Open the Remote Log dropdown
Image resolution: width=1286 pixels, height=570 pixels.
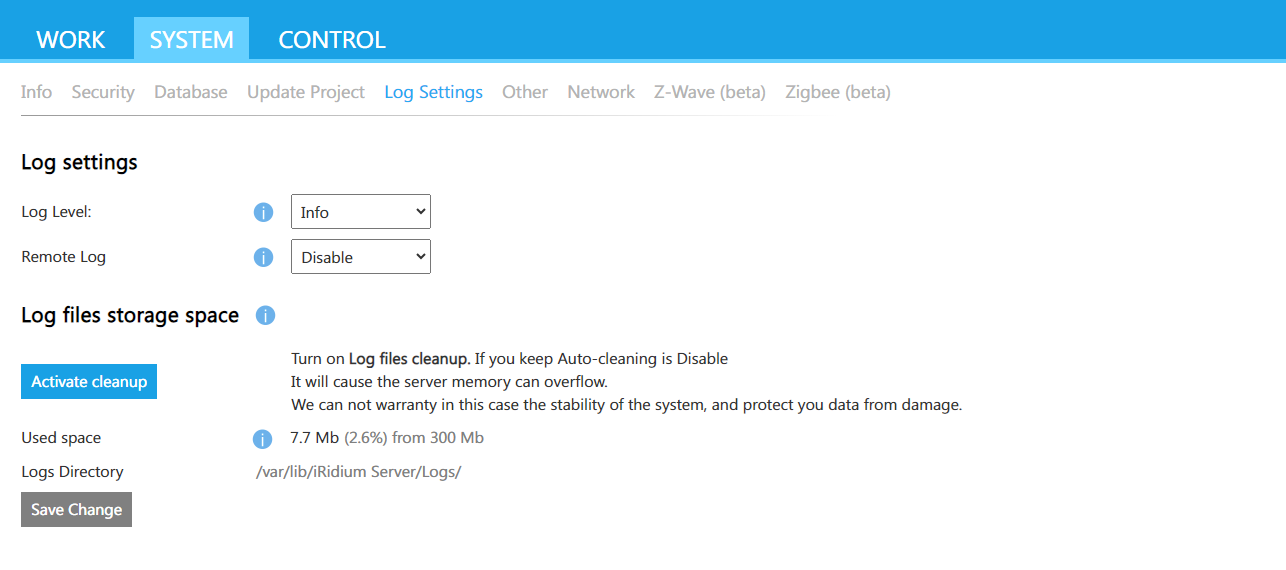360,257
